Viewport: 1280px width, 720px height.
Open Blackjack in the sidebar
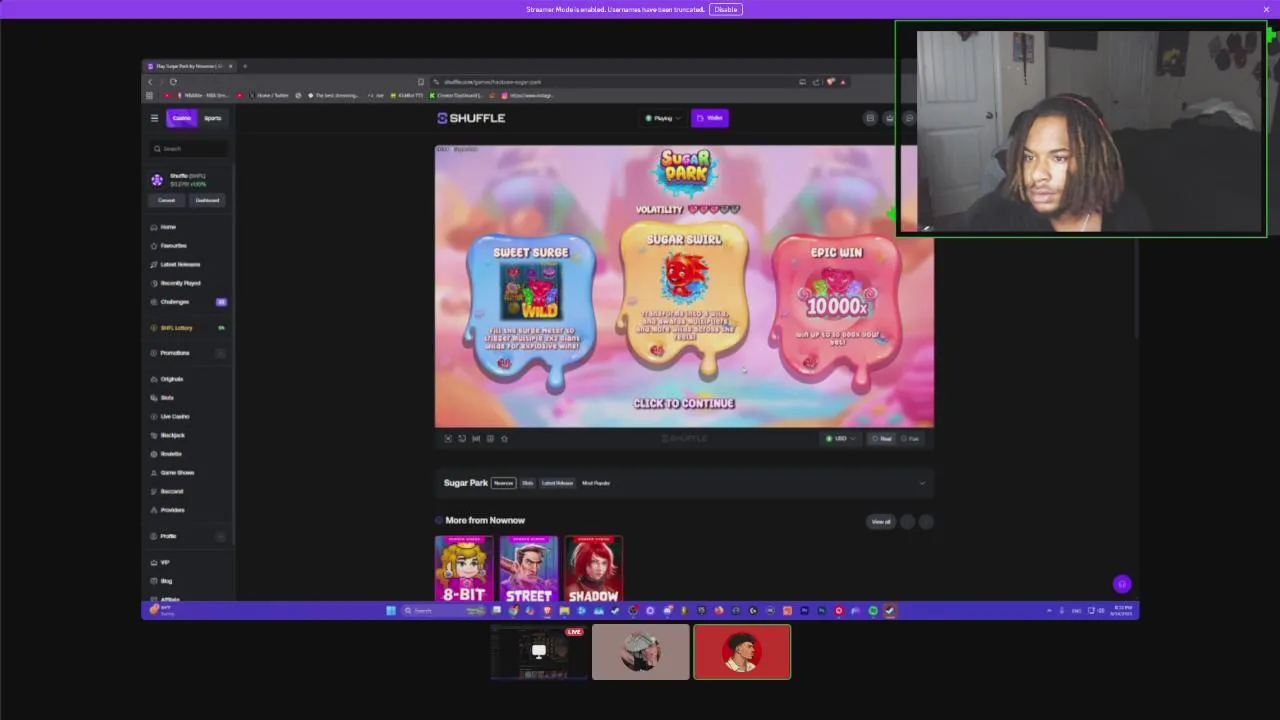(173, 435)
